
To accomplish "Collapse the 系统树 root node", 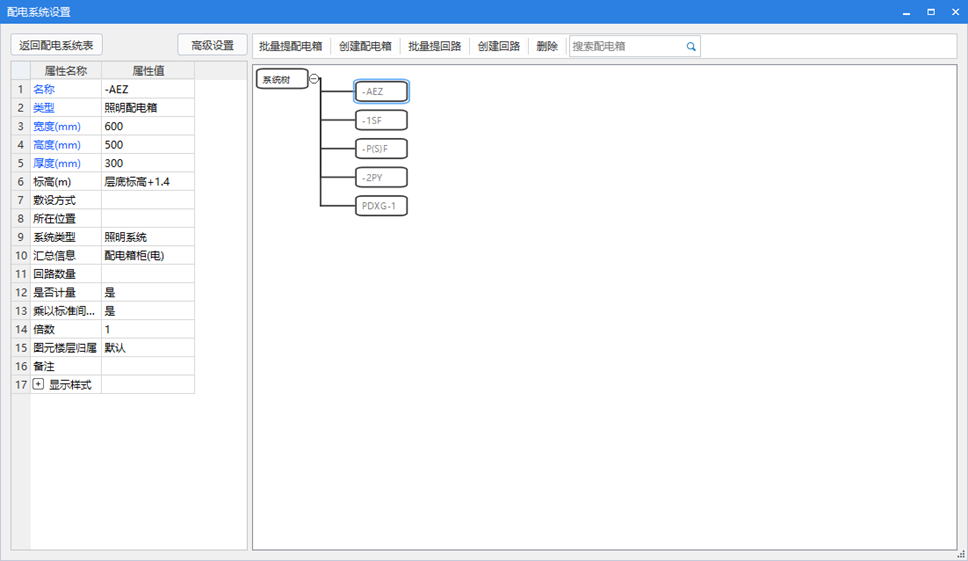I will pos(314,79).
